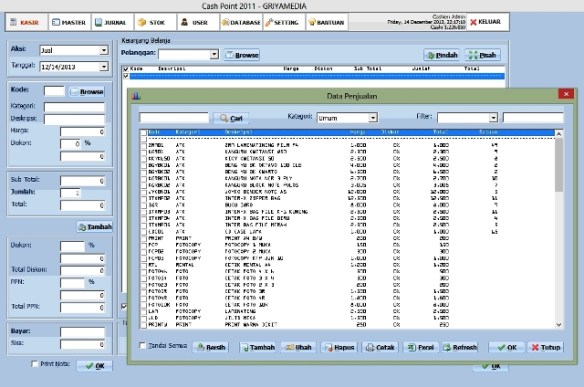The image size is (584, 387).
Task: Click the Bayar input field
Action: (82, 332)
